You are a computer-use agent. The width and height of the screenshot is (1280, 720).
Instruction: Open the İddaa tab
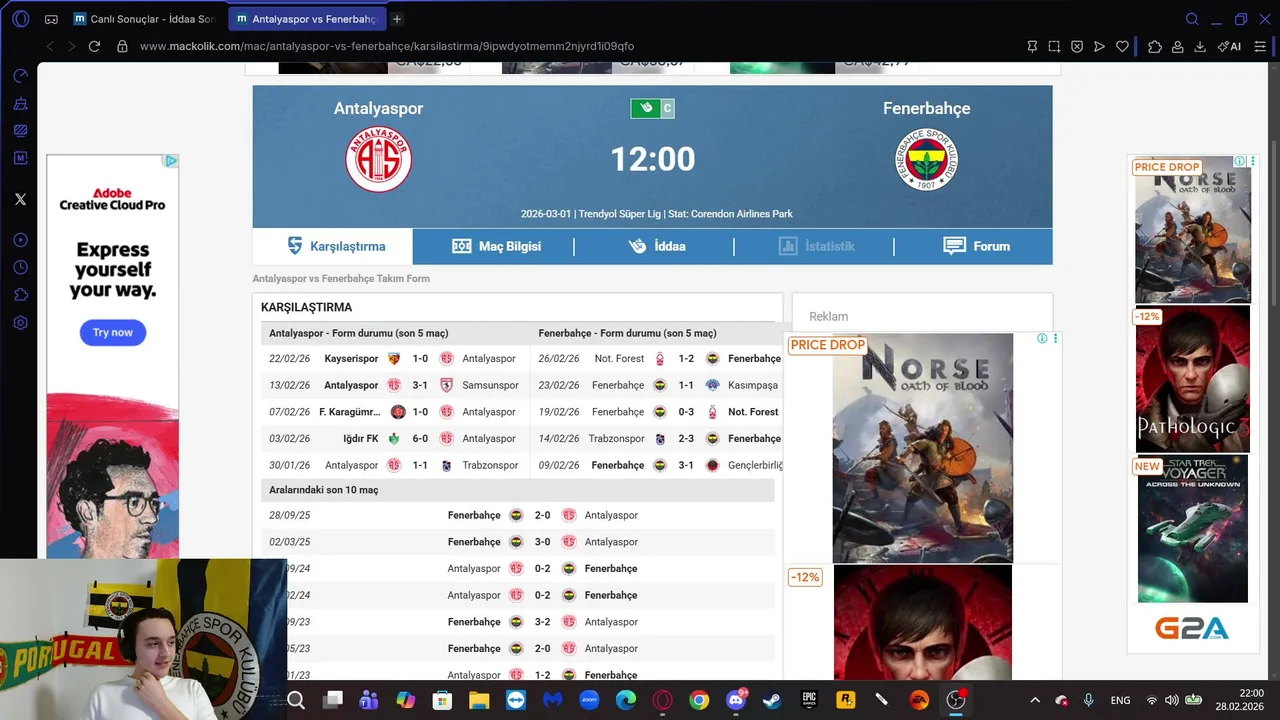tap(656, 246)
